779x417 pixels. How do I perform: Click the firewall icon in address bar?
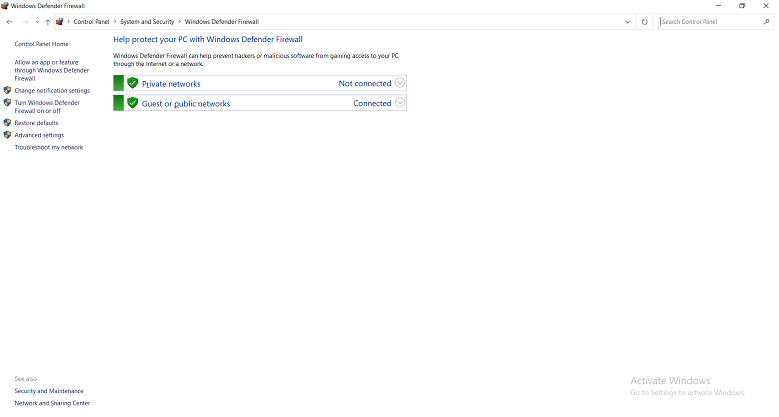[60, 21]
